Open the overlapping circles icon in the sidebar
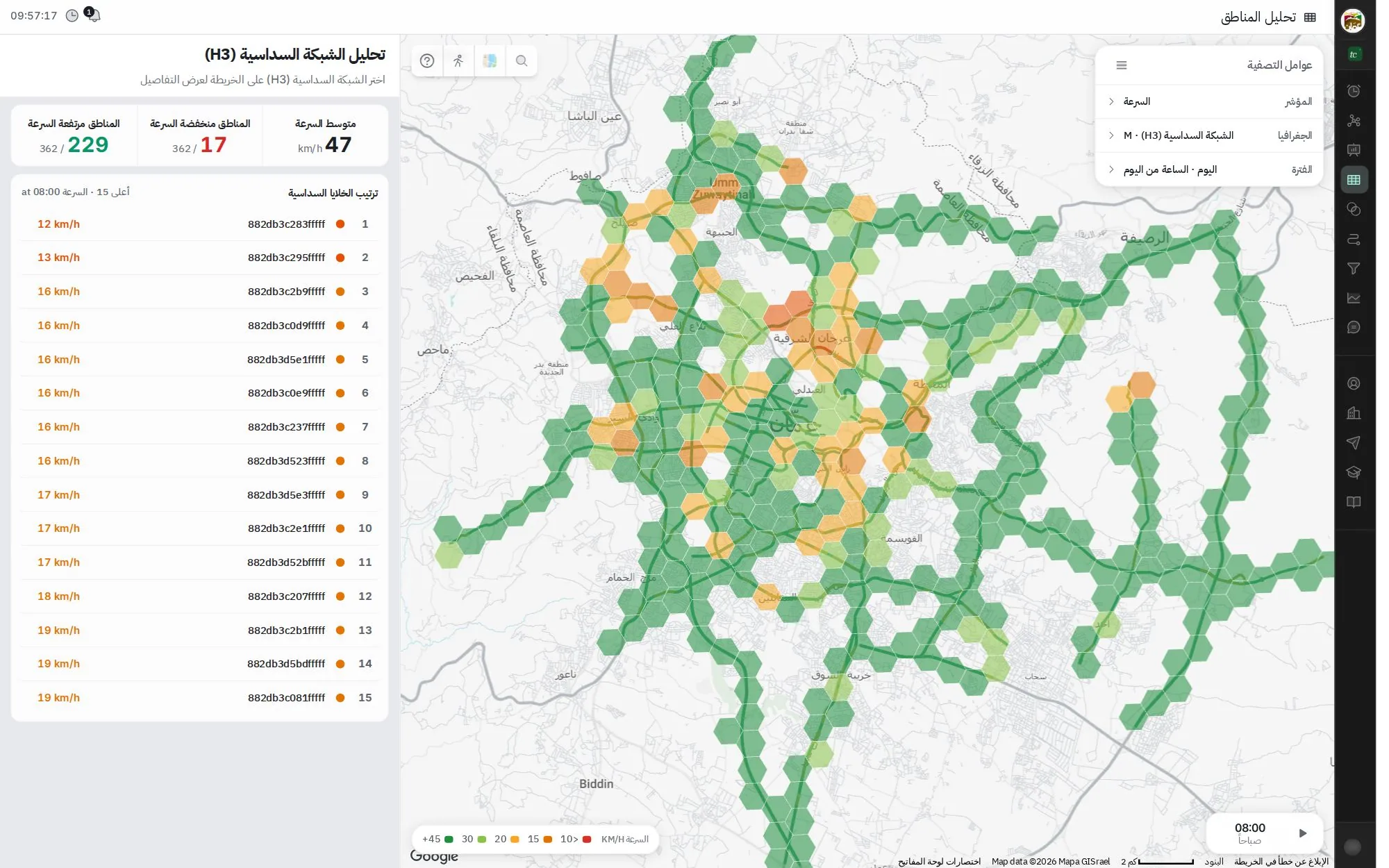This screenshot has height=868, width=1389. (1354, 209)
